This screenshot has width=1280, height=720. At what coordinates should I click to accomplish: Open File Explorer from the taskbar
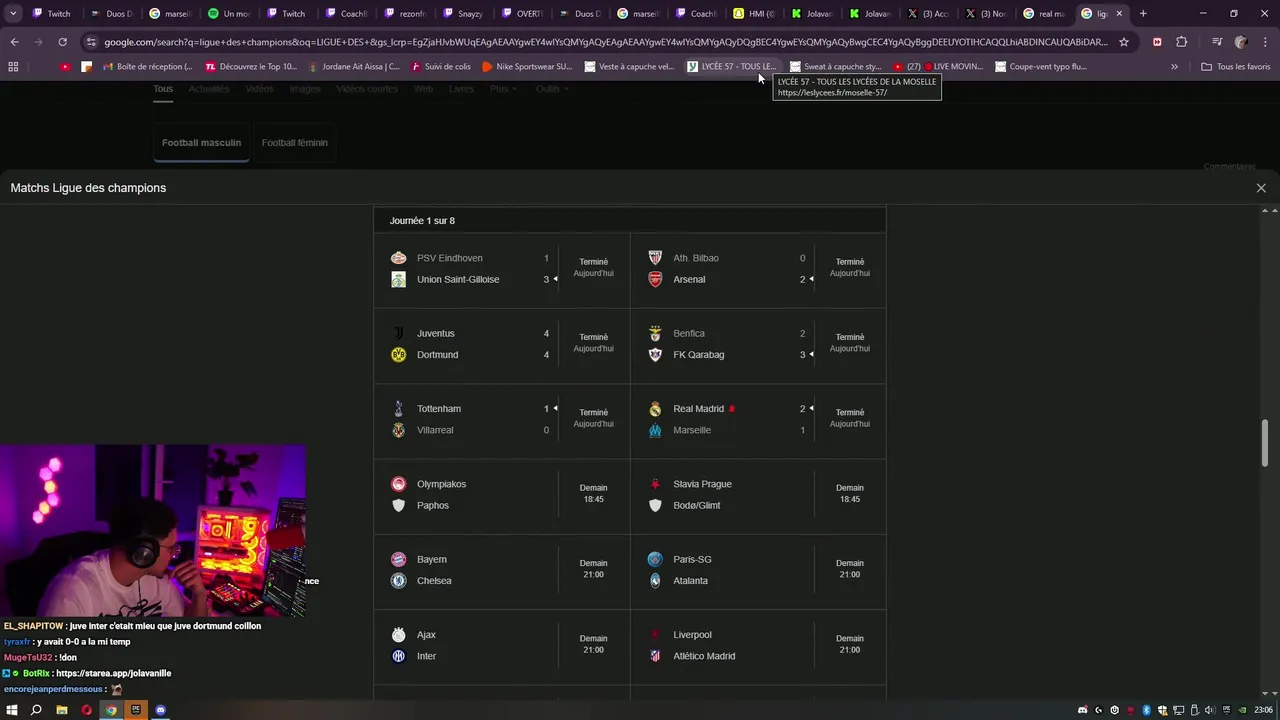click(61, 710)
